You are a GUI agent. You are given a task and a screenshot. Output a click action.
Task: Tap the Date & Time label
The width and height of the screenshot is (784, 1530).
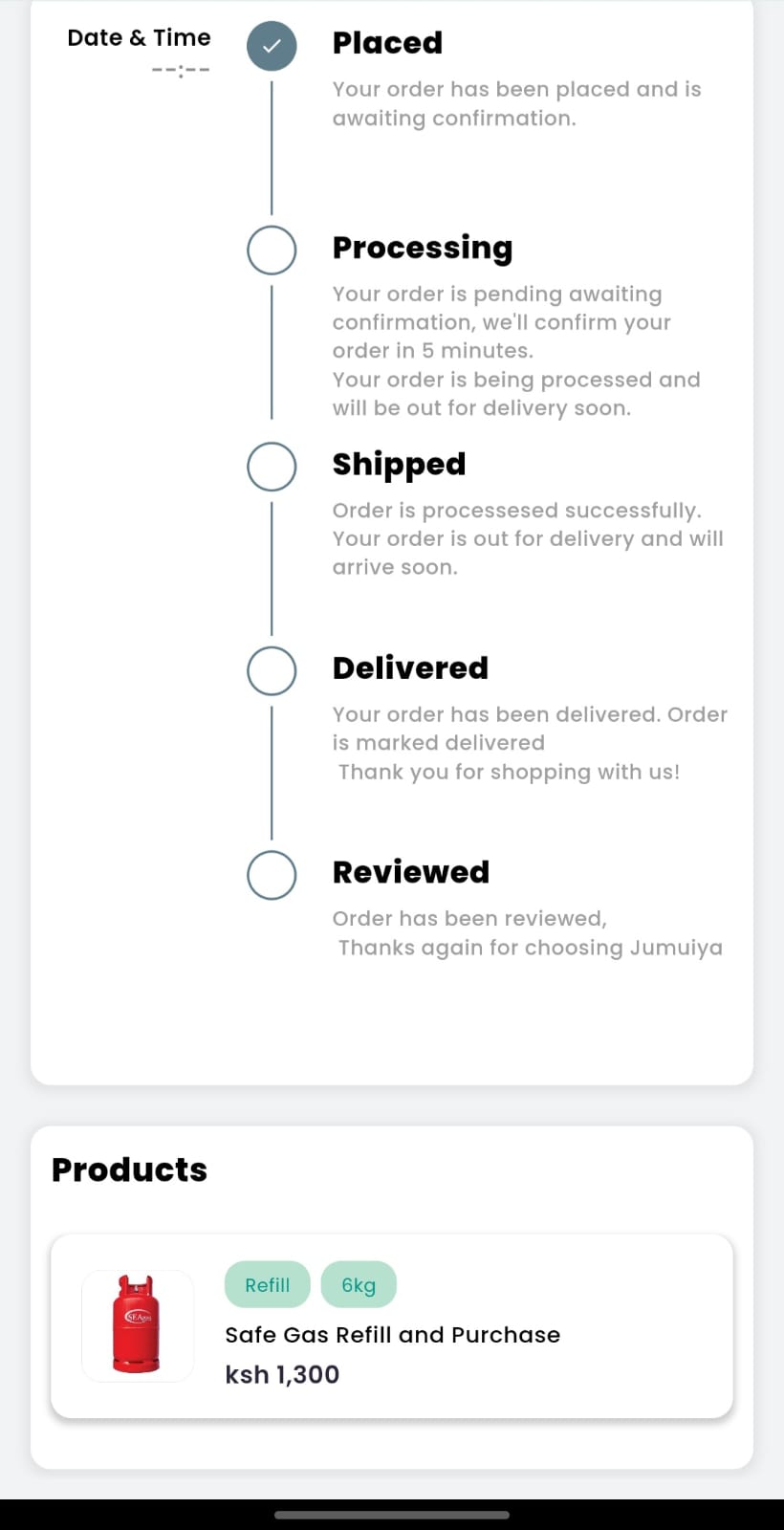[139, 37]
